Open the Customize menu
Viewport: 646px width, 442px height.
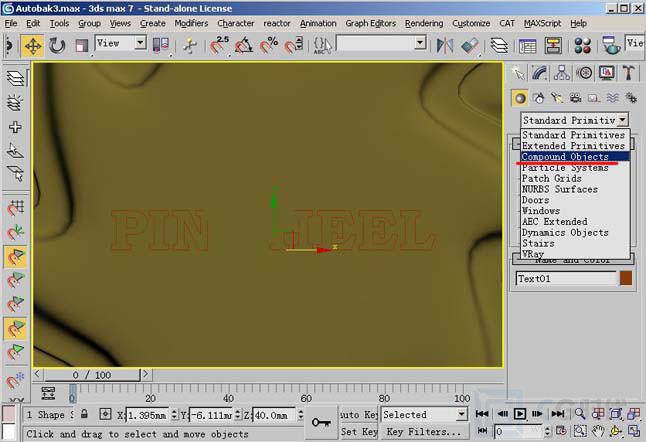471,23
